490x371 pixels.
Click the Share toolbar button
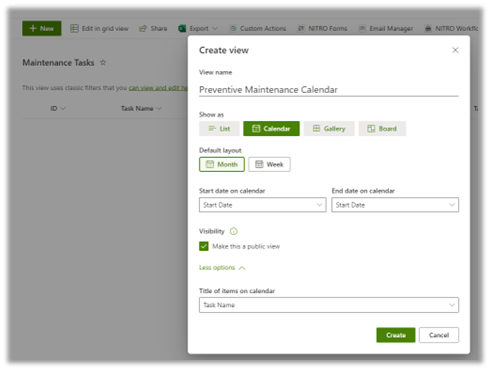[x=153, y=29]
